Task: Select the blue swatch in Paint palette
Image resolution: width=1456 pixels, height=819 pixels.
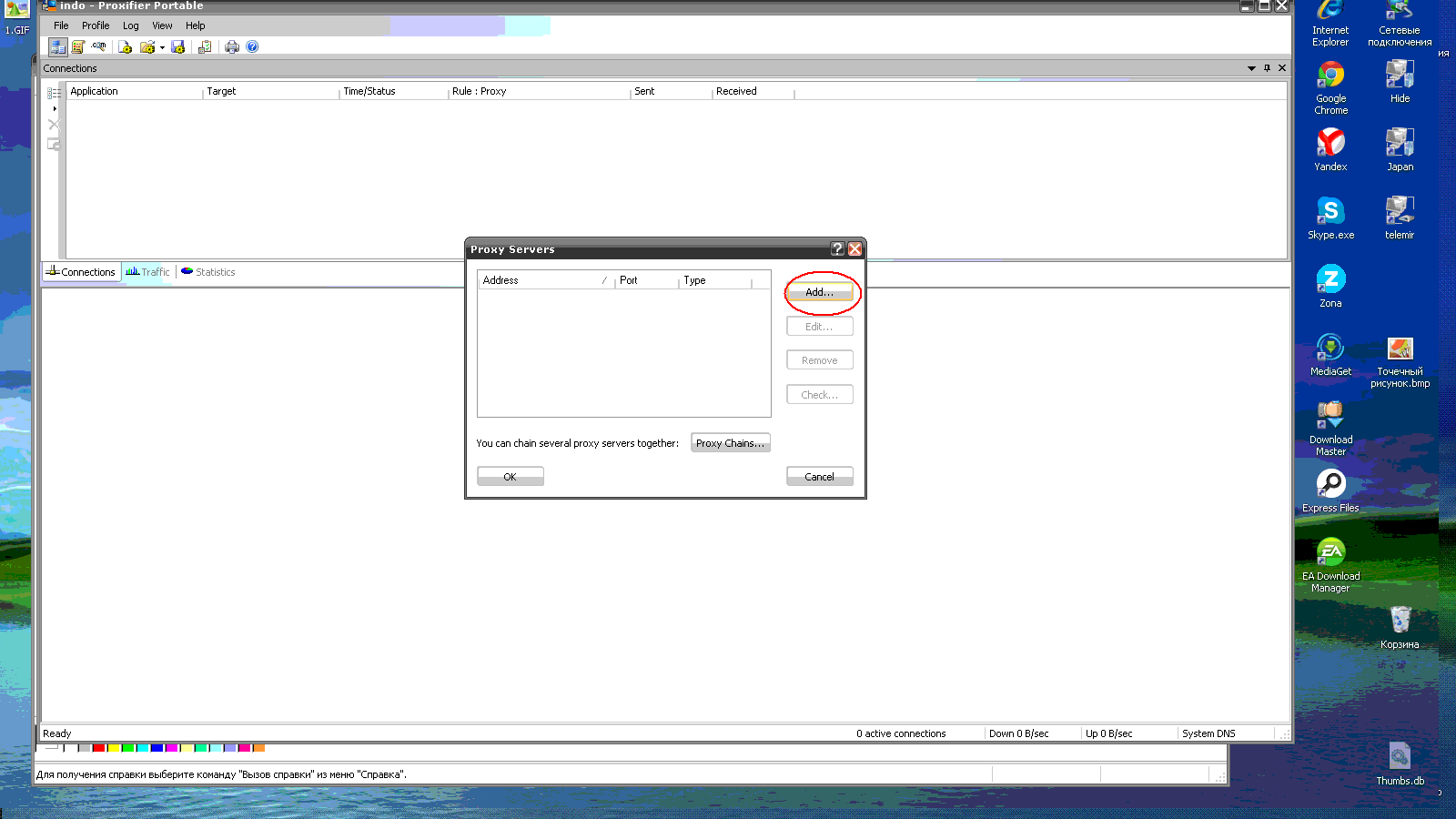Action: pyautogui.click(x=157, y=748)
